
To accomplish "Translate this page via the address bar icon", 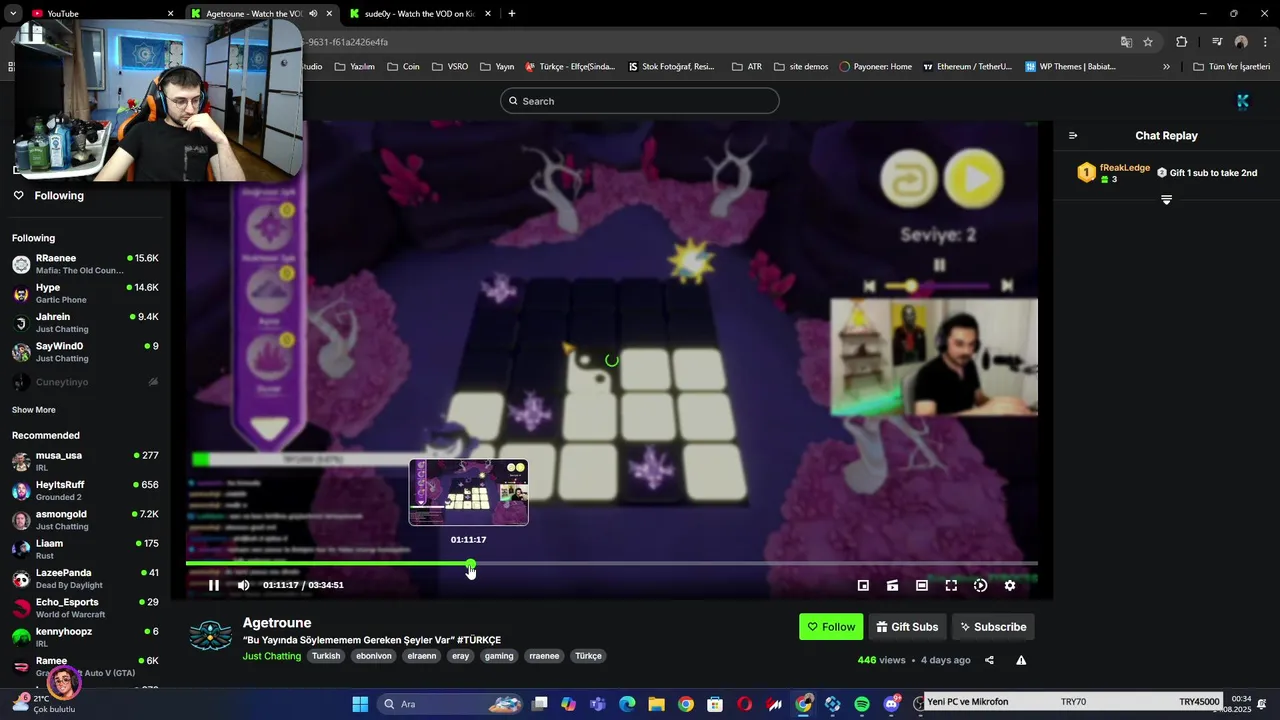I will 1126,42.
